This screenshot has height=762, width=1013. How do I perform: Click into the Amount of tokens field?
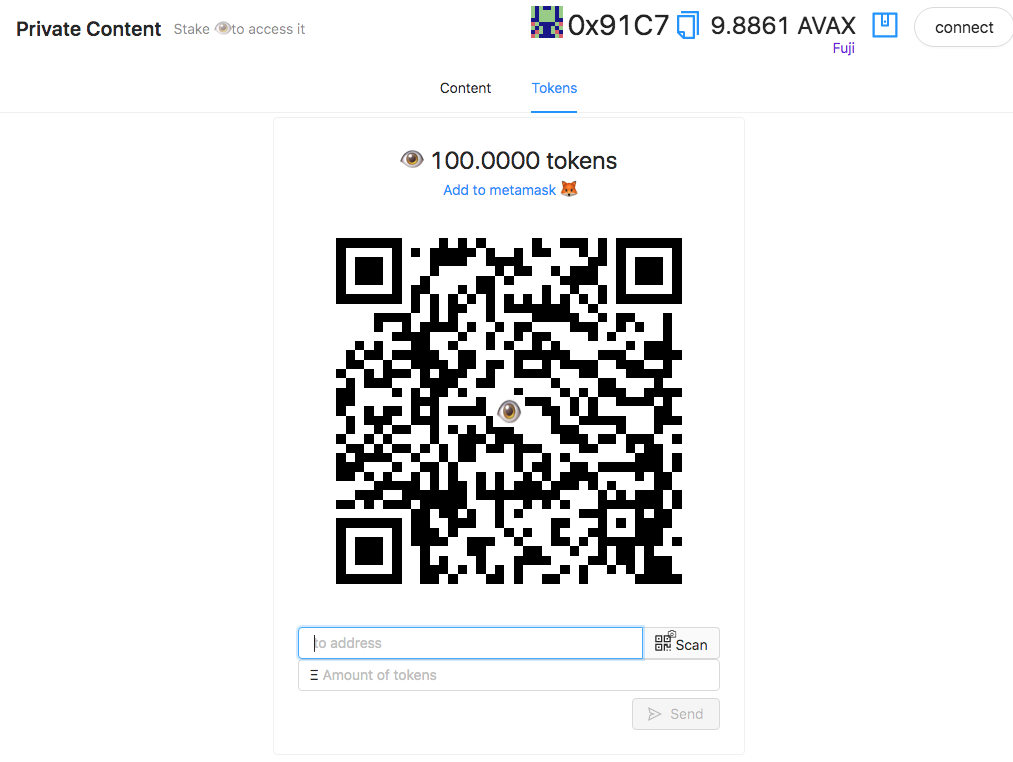509,675
